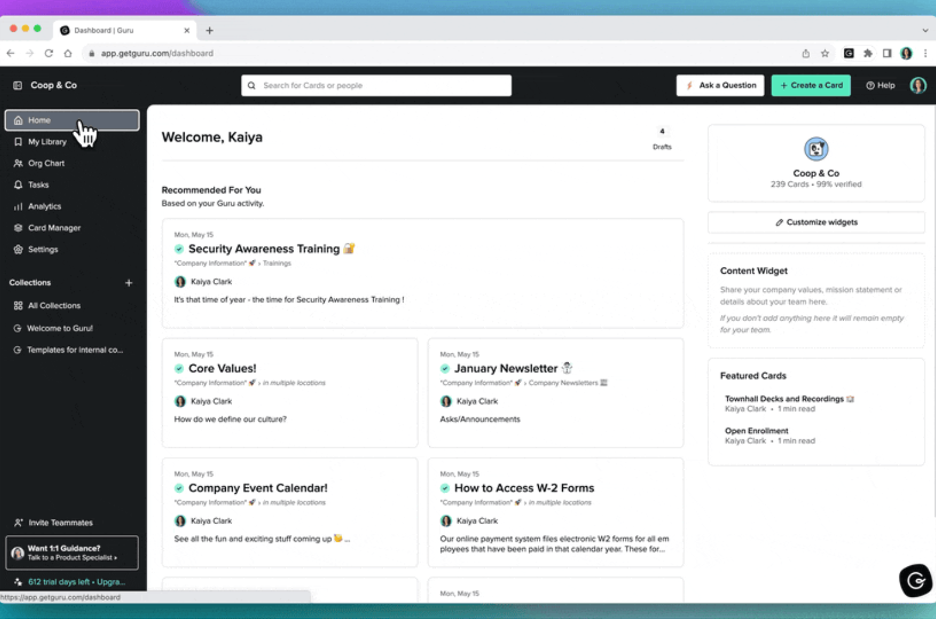The width and height of the screenshot is (936, 624).
Task: Bookmark page with the star icon
Action: 825,53
